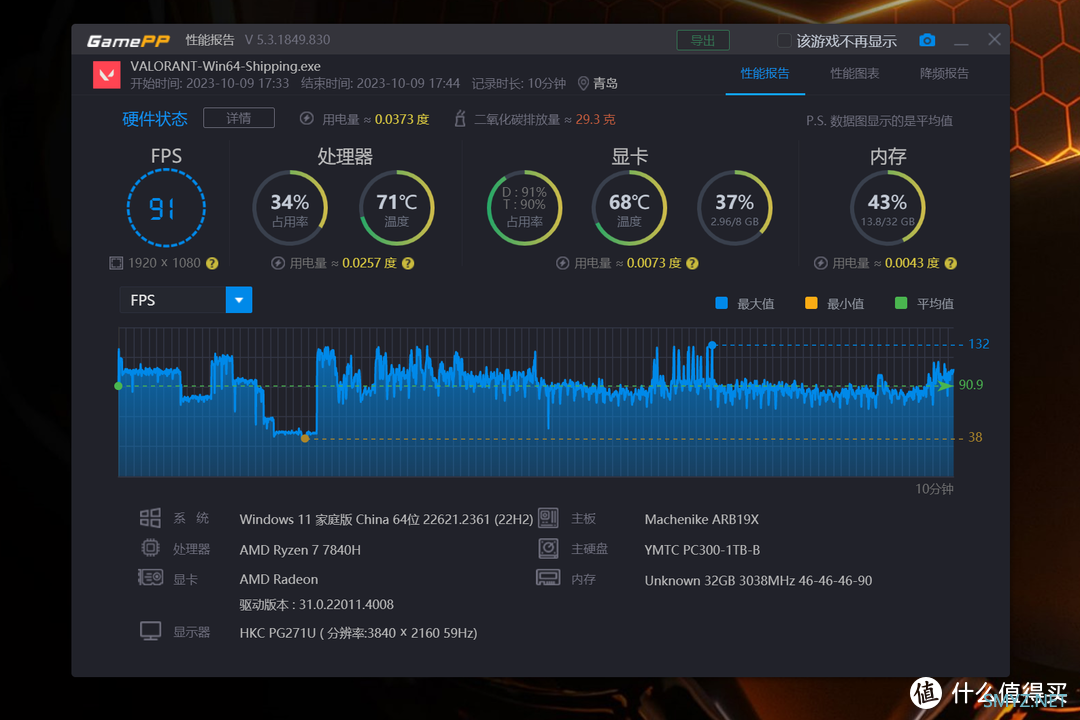The image size is (1080, 720).
Task: Click the processor 34% usage gauge
Action: [x=290, y=207]
